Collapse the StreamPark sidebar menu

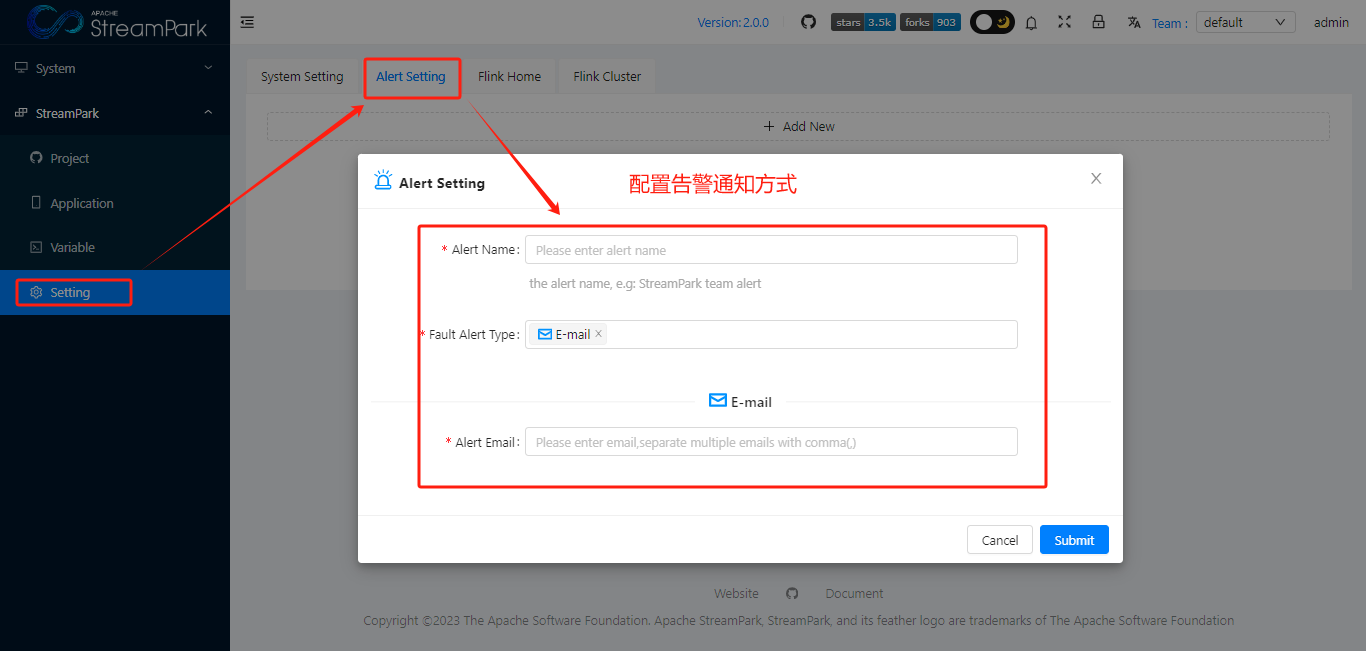point(115,113)
